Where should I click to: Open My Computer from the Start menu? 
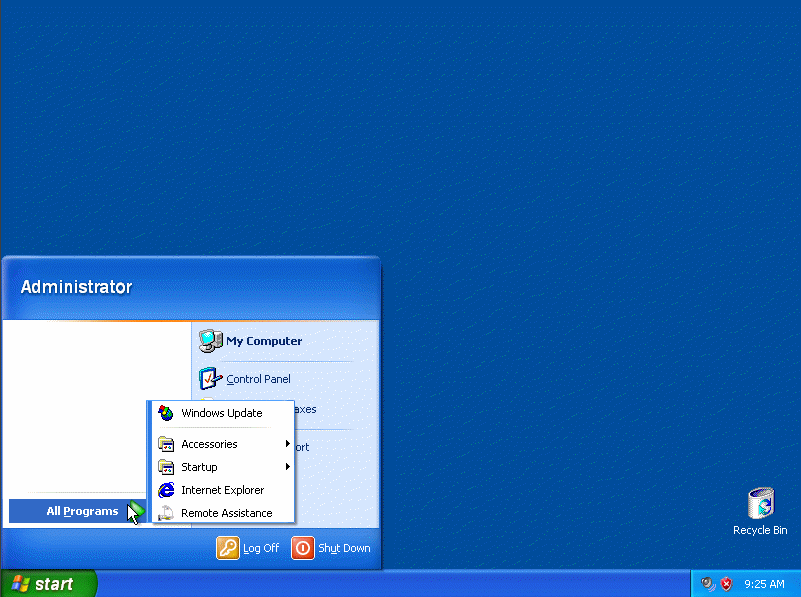(262, 340)
